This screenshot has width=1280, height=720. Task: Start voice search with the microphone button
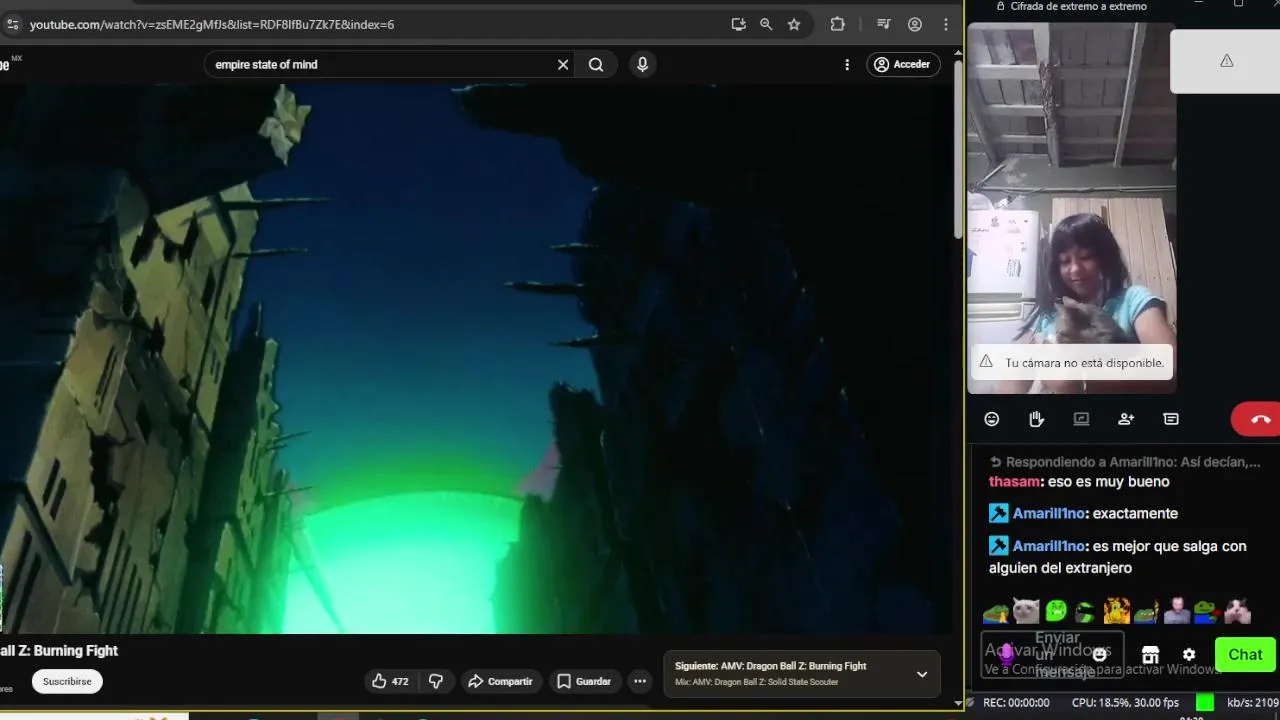642,64
